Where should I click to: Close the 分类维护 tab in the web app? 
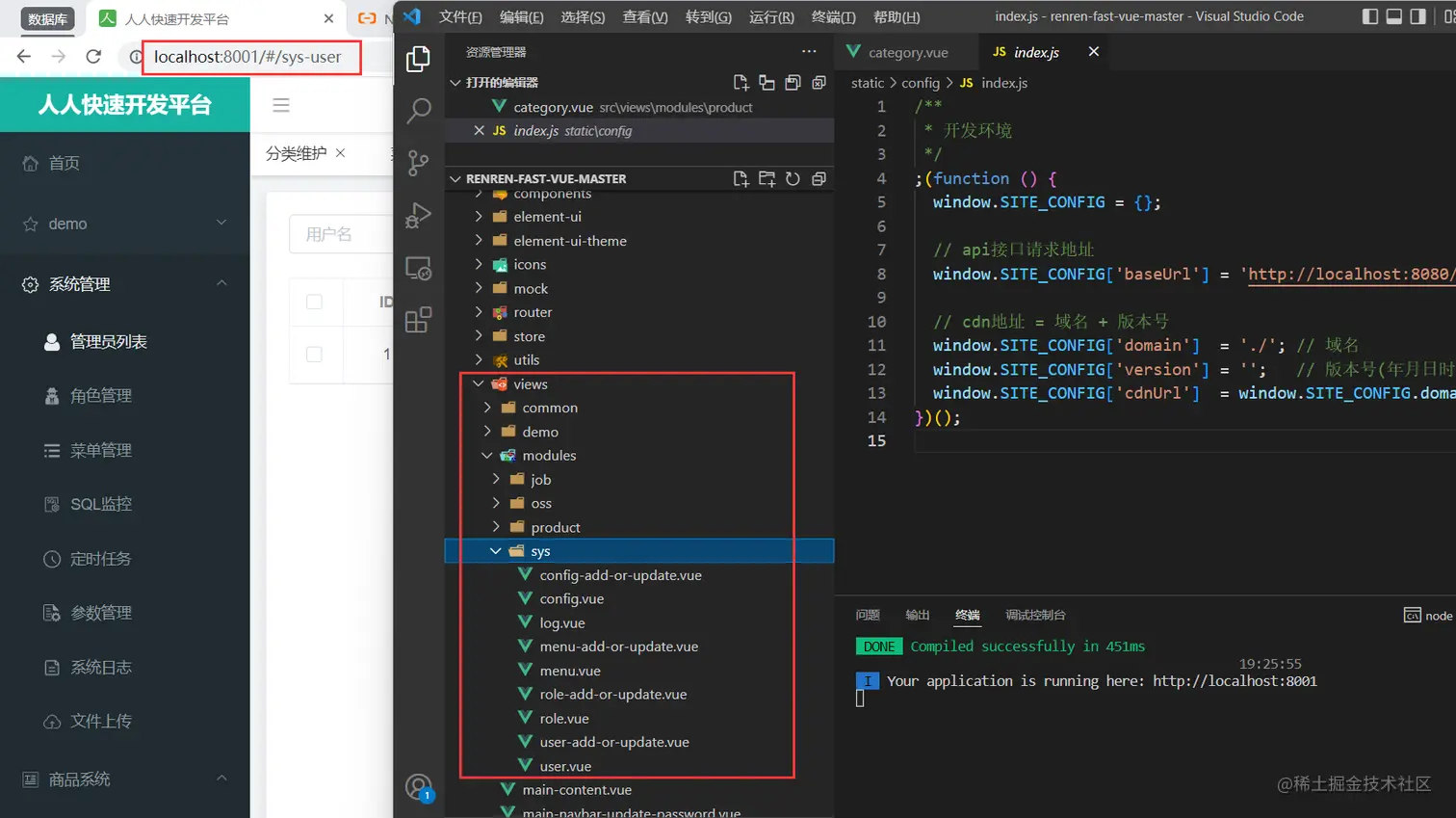pyautogui.click(x=340, y=153)
